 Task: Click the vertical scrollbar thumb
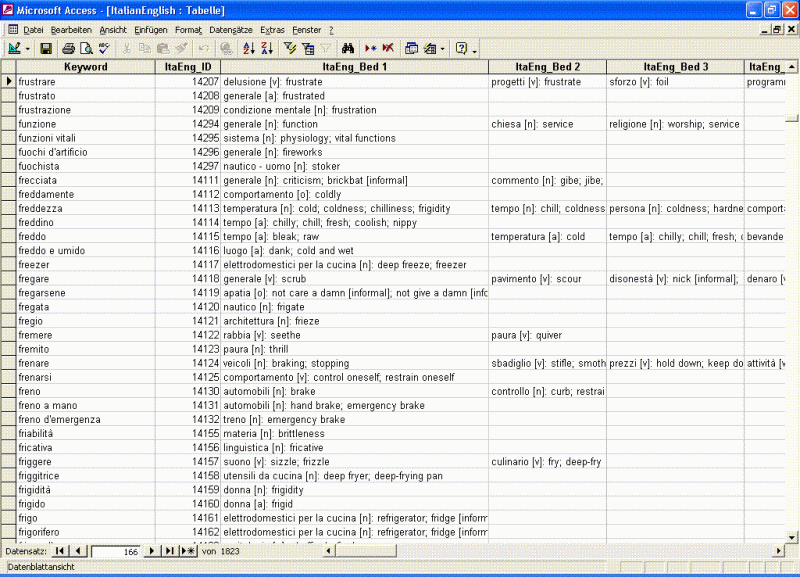[792, 118]
